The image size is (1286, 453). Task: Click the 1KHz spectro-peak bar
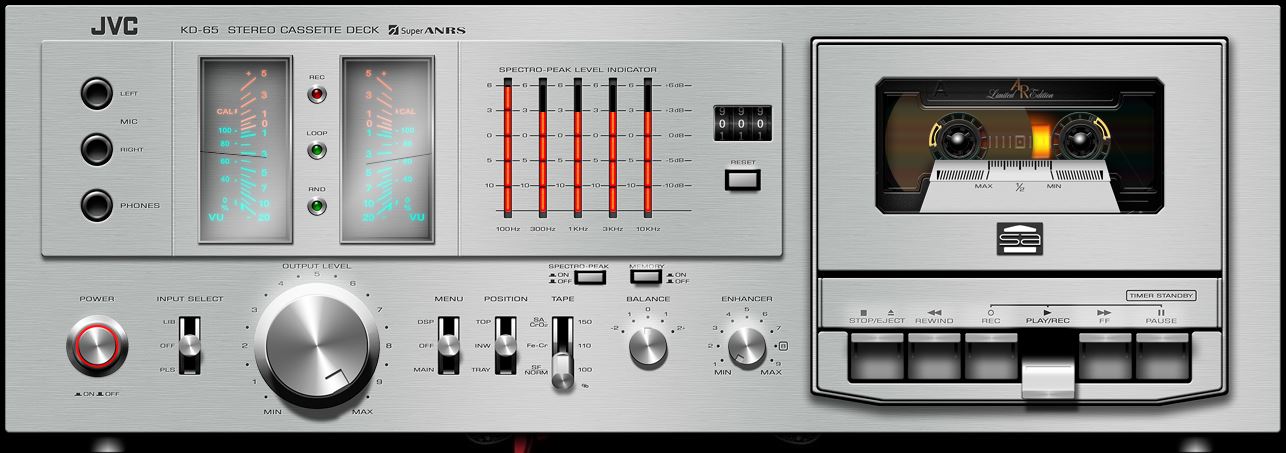[577, 149]
